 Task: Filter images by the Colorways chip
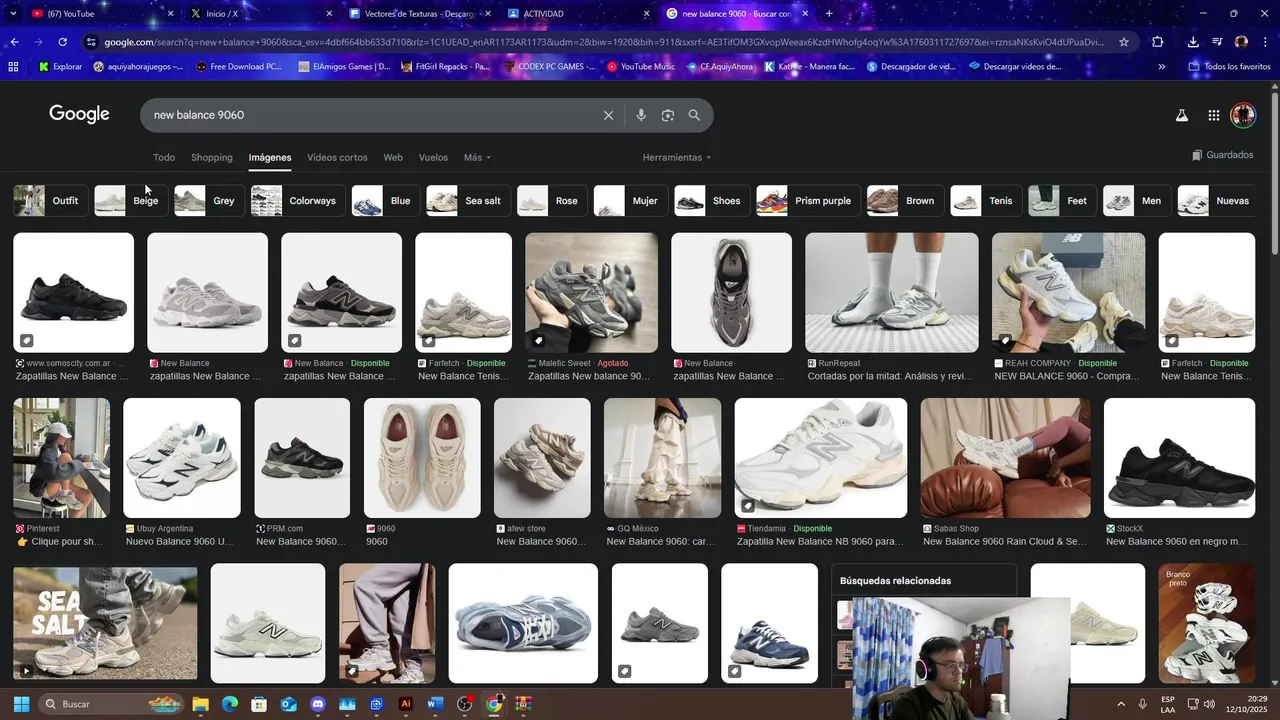[x=298, y=201]
